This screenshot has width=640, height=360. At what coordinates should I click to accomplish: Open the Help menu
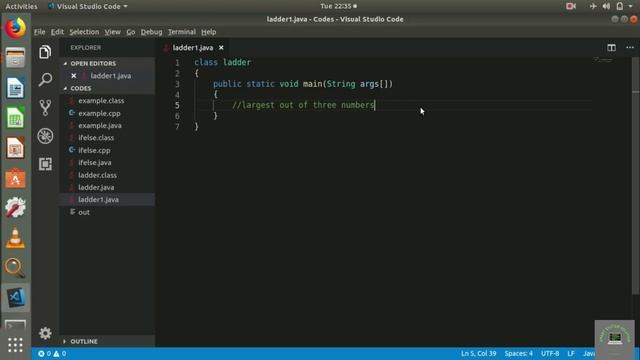pos(209,32)
